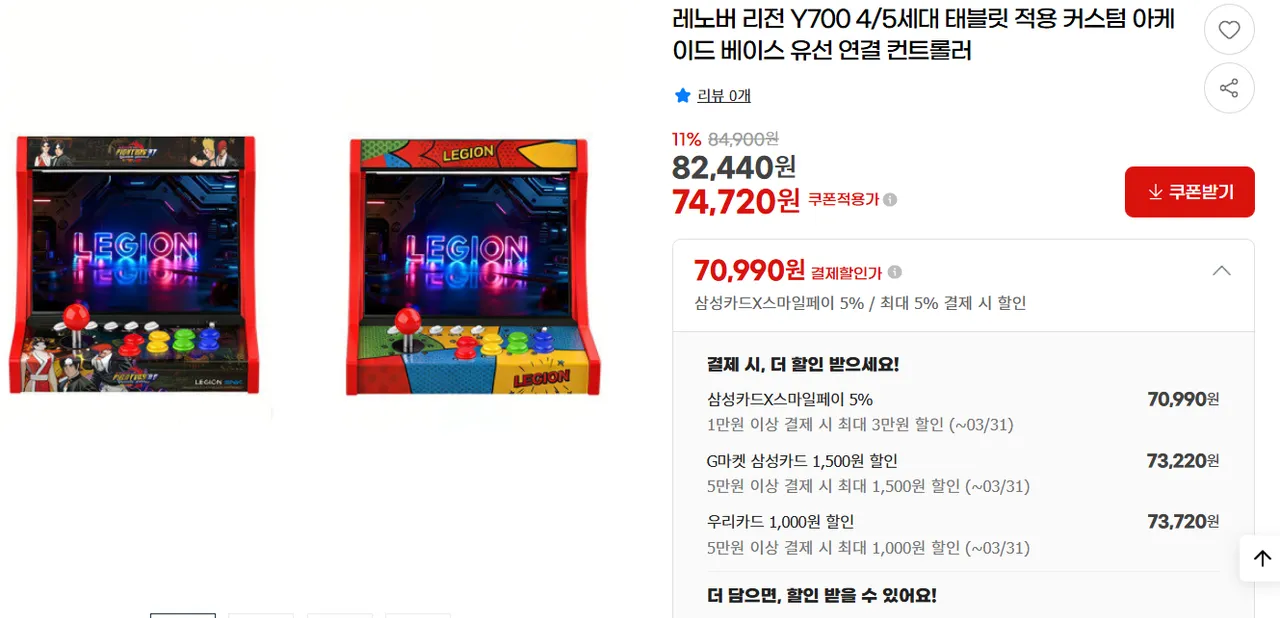Select G마켓 삼성카드 1,500원 할인 option

[x=963, y=473]
